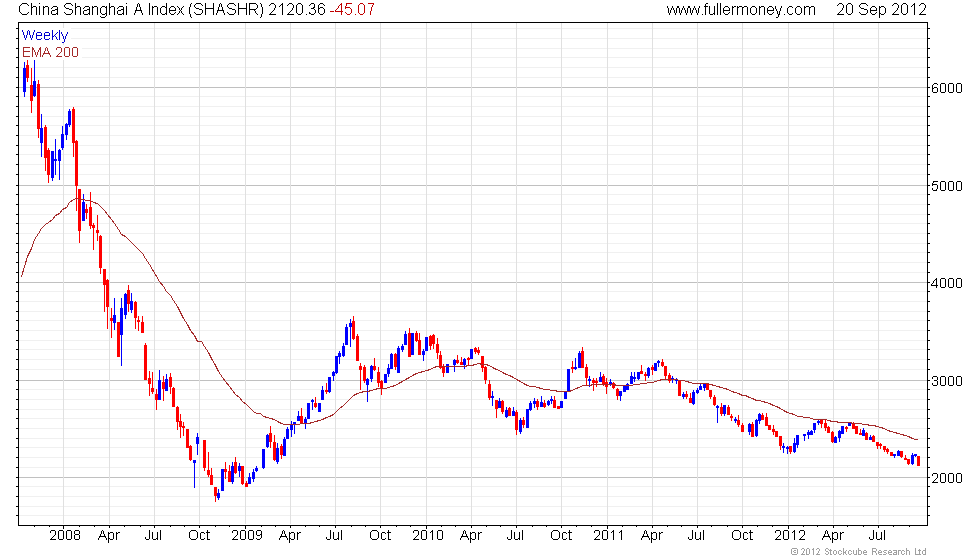980x560 pixels.
Task: Select the 2008 label on time axis
Action: click(64, 535)
